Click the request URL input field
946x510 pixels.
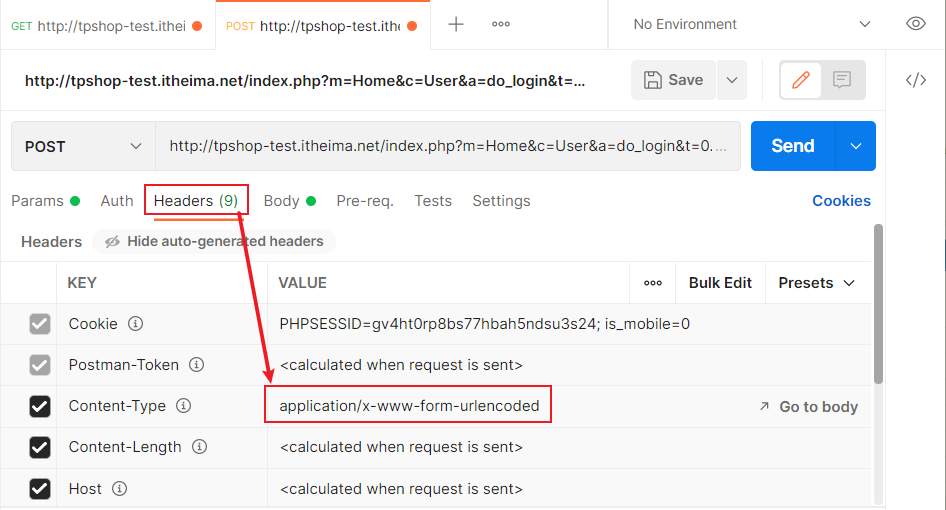447,146
